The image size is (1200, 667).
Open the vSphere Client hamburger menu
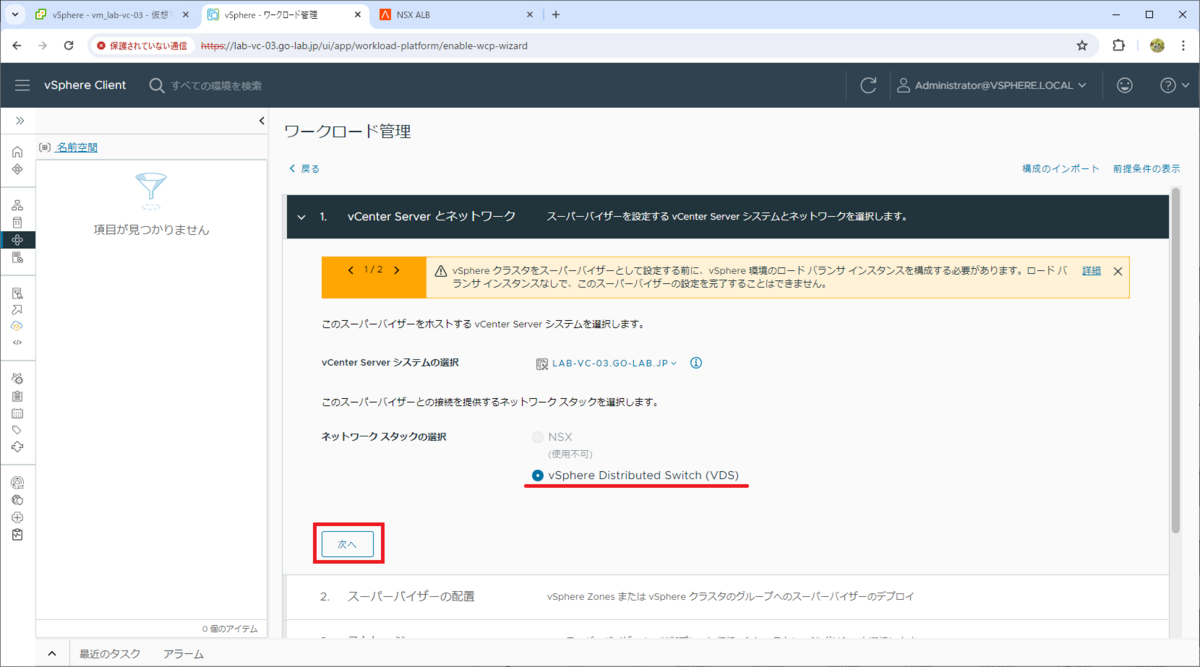coord(22,86)
